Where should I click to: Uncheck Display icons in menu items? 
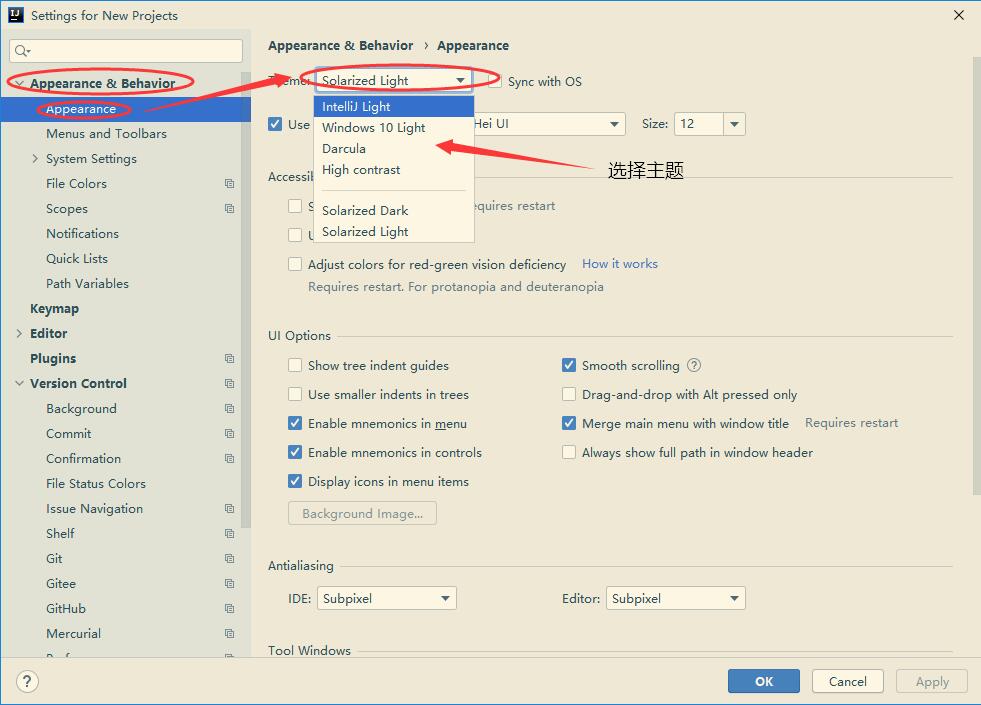tap(295, 481)
